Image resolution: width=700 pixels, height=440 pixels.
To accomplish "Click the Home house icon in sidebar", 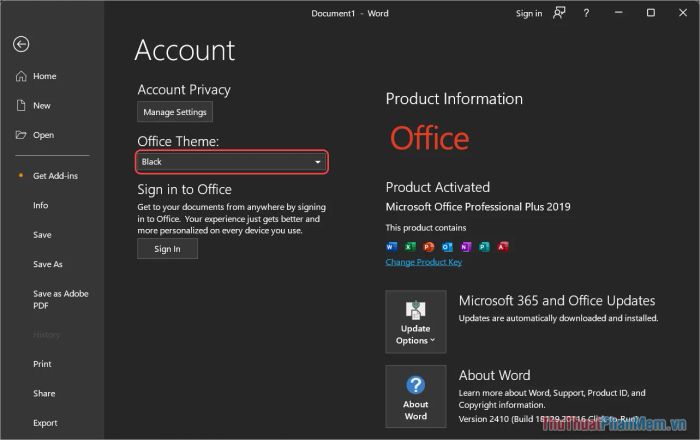I will tap(21, 76).
